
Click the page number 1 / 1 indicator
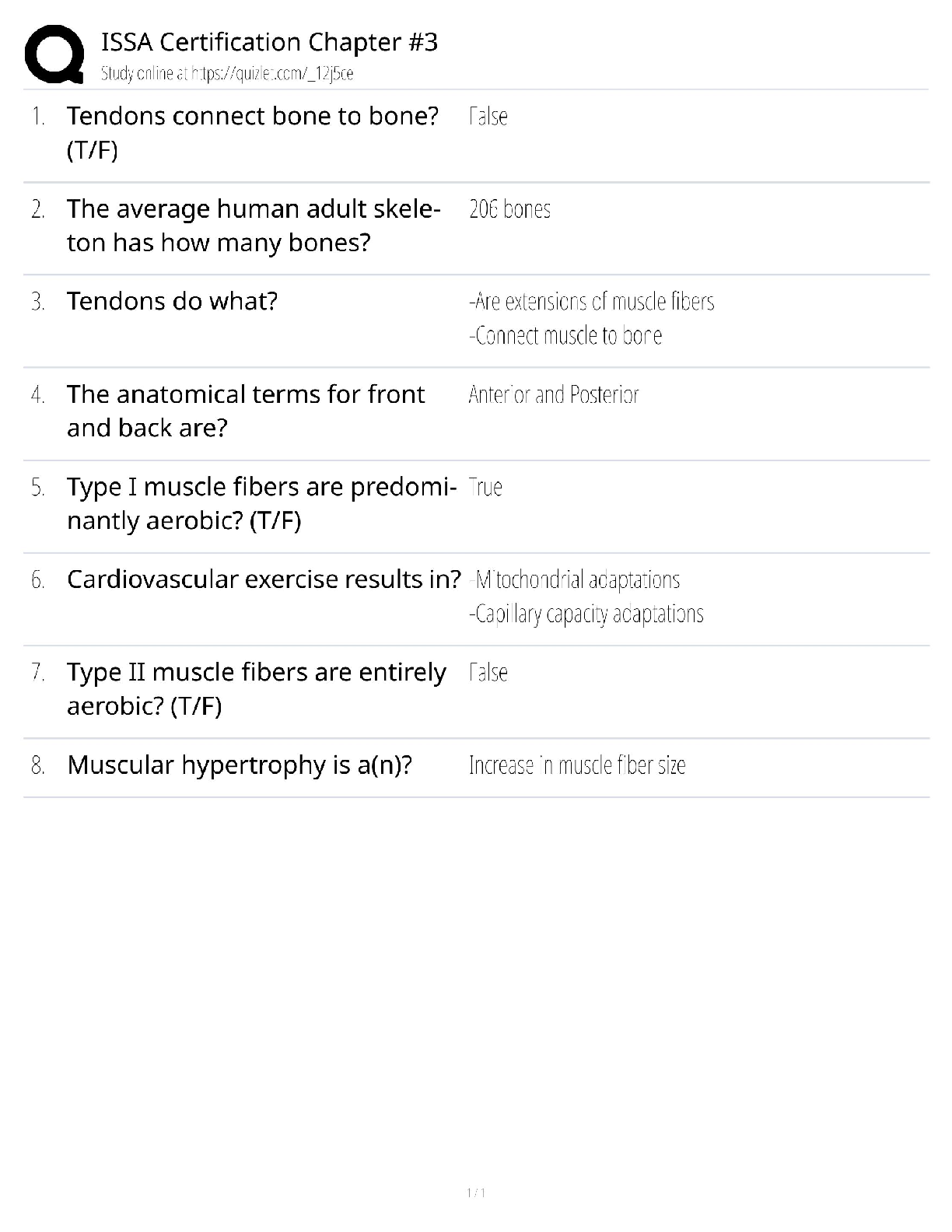coord(476,1192)
